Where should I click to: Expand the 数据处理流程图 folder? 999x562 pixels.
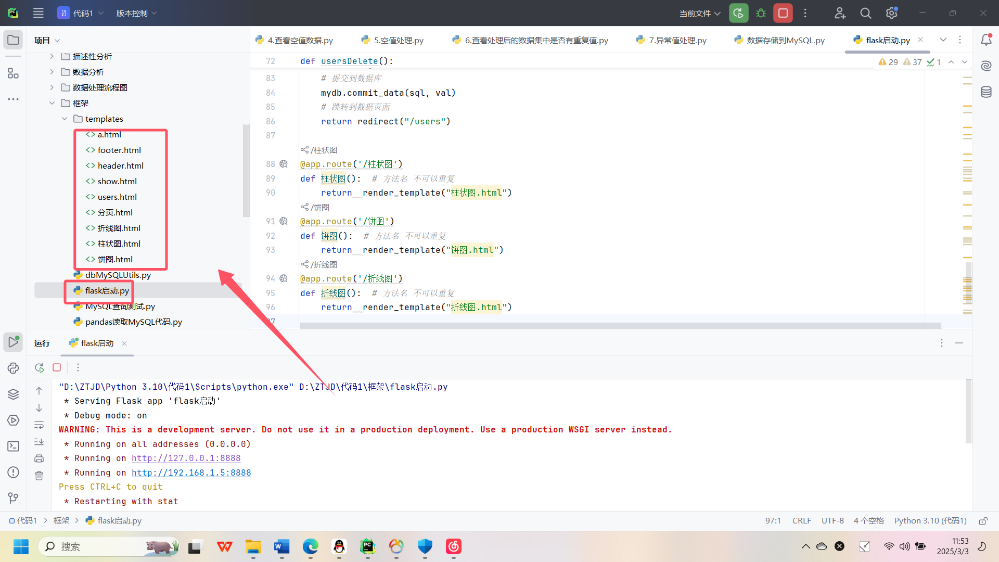(x=52, y=87)
